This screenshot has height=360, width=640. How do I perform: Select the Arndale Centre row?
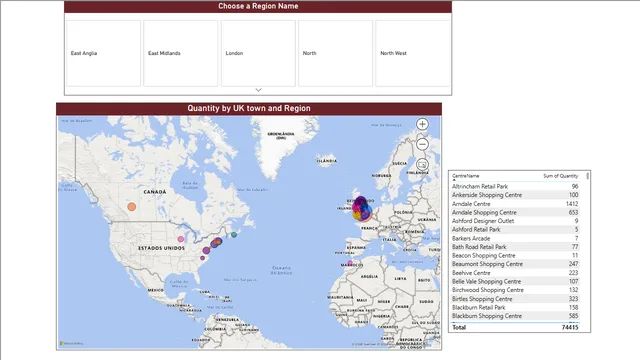[515, 204]
